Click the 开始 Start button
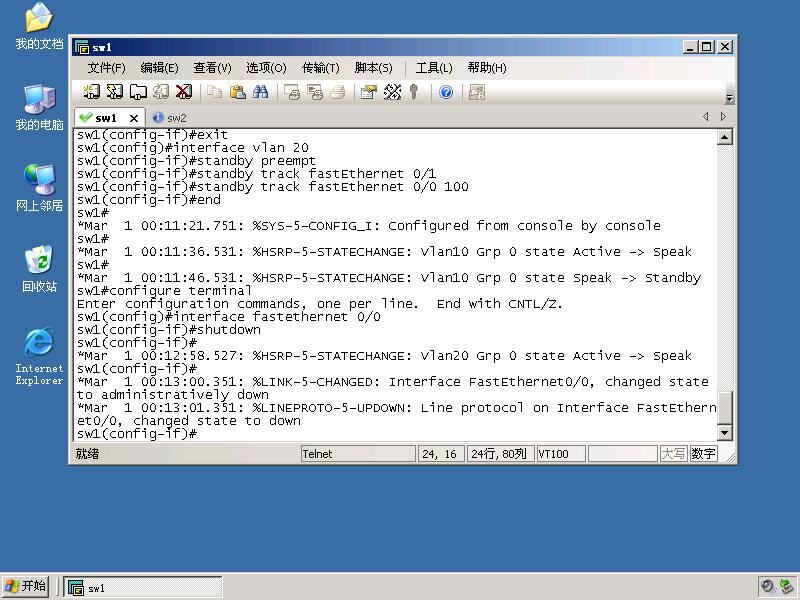 tap(25, 586)
